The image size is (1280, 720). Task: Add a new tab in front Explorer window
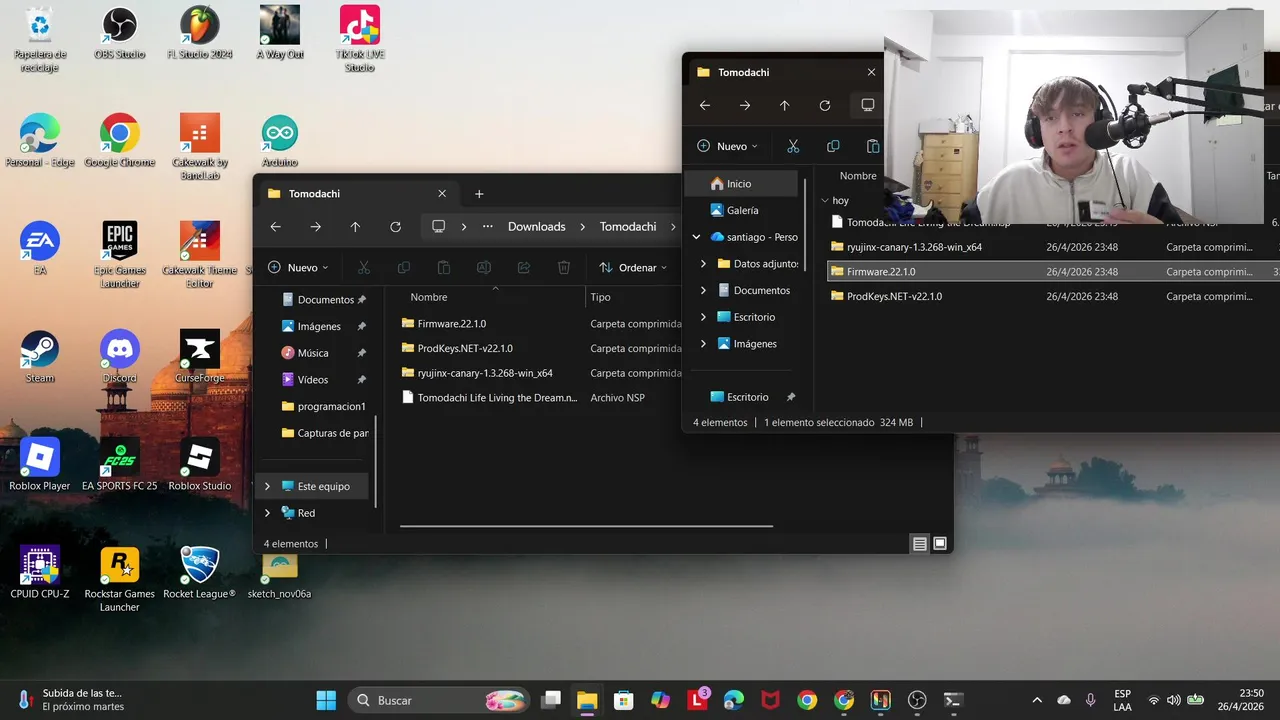click(479, 194)
